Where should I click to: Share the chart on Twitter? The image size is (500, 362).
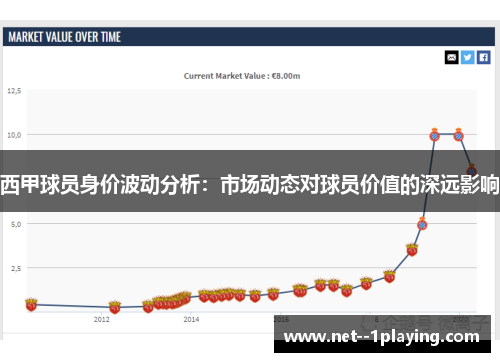pos(468,57)
